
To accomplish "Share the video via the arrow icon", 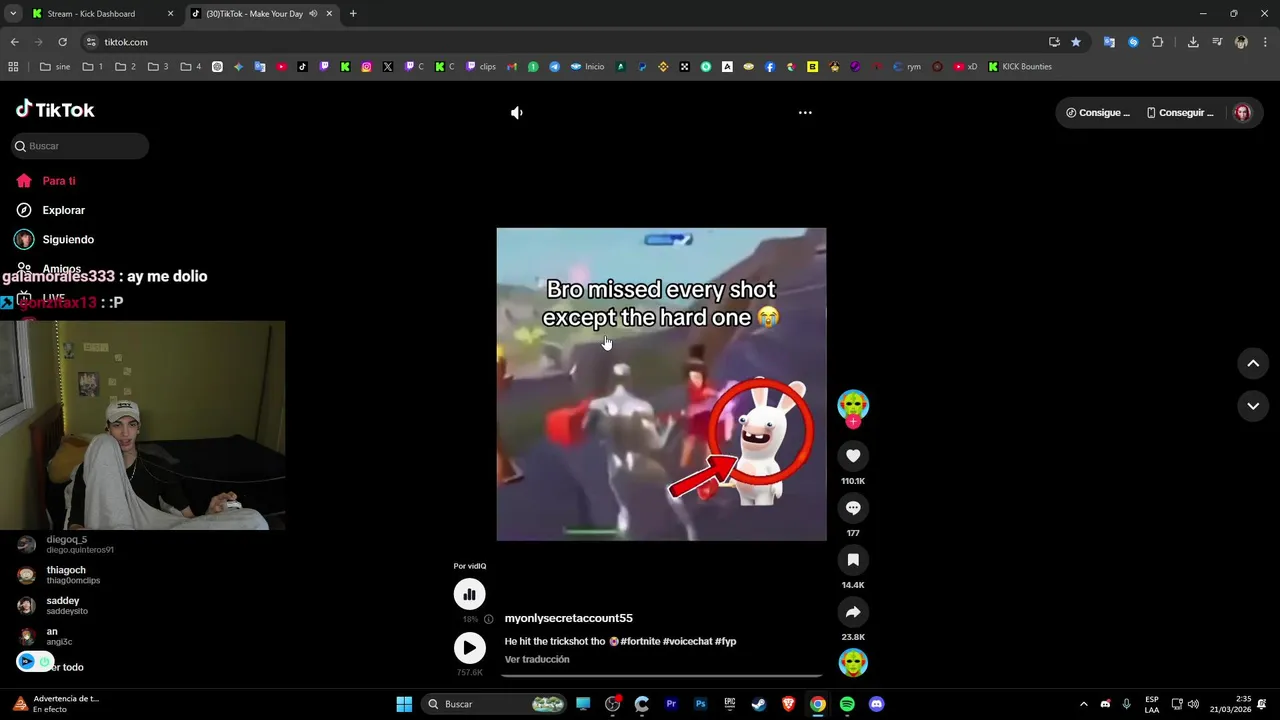I will pyautogui.click(x=853, y=612).
